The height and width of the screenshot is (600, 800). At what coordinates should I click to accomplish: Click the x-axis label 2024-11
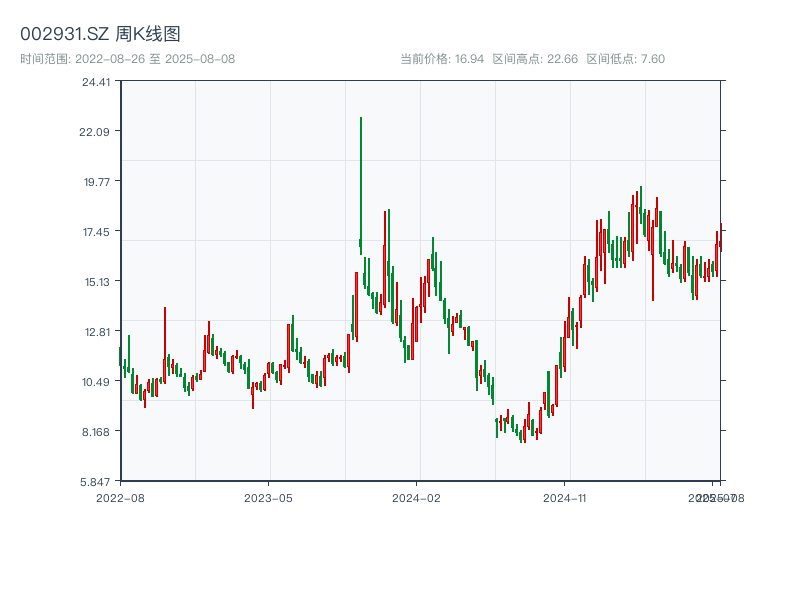(564, 498)
